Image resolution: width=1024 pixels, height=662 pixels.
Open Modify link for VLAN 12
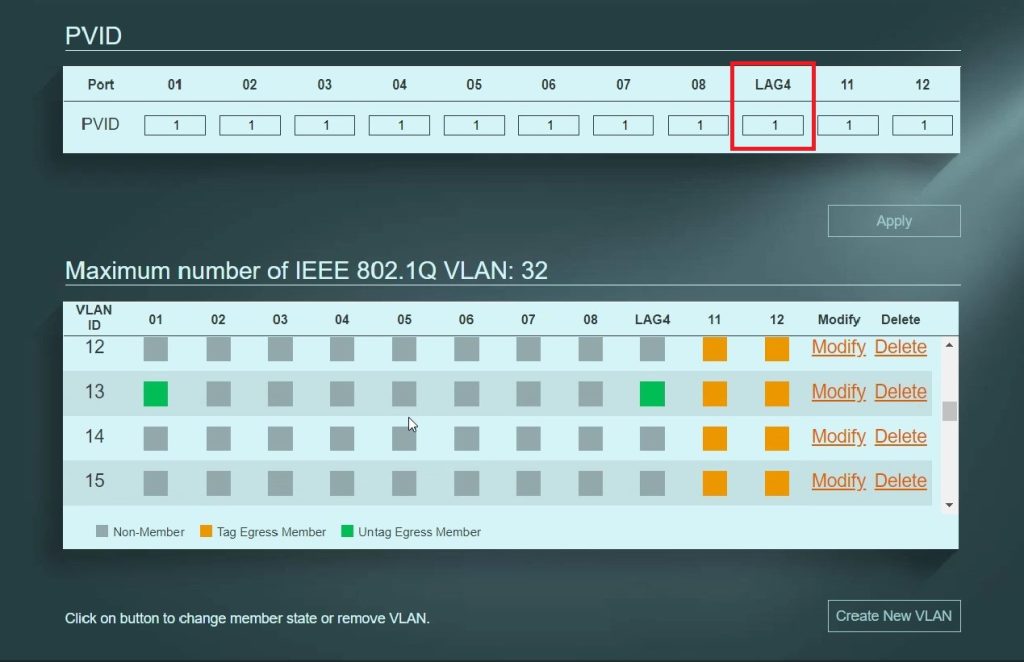coord(839,347)
